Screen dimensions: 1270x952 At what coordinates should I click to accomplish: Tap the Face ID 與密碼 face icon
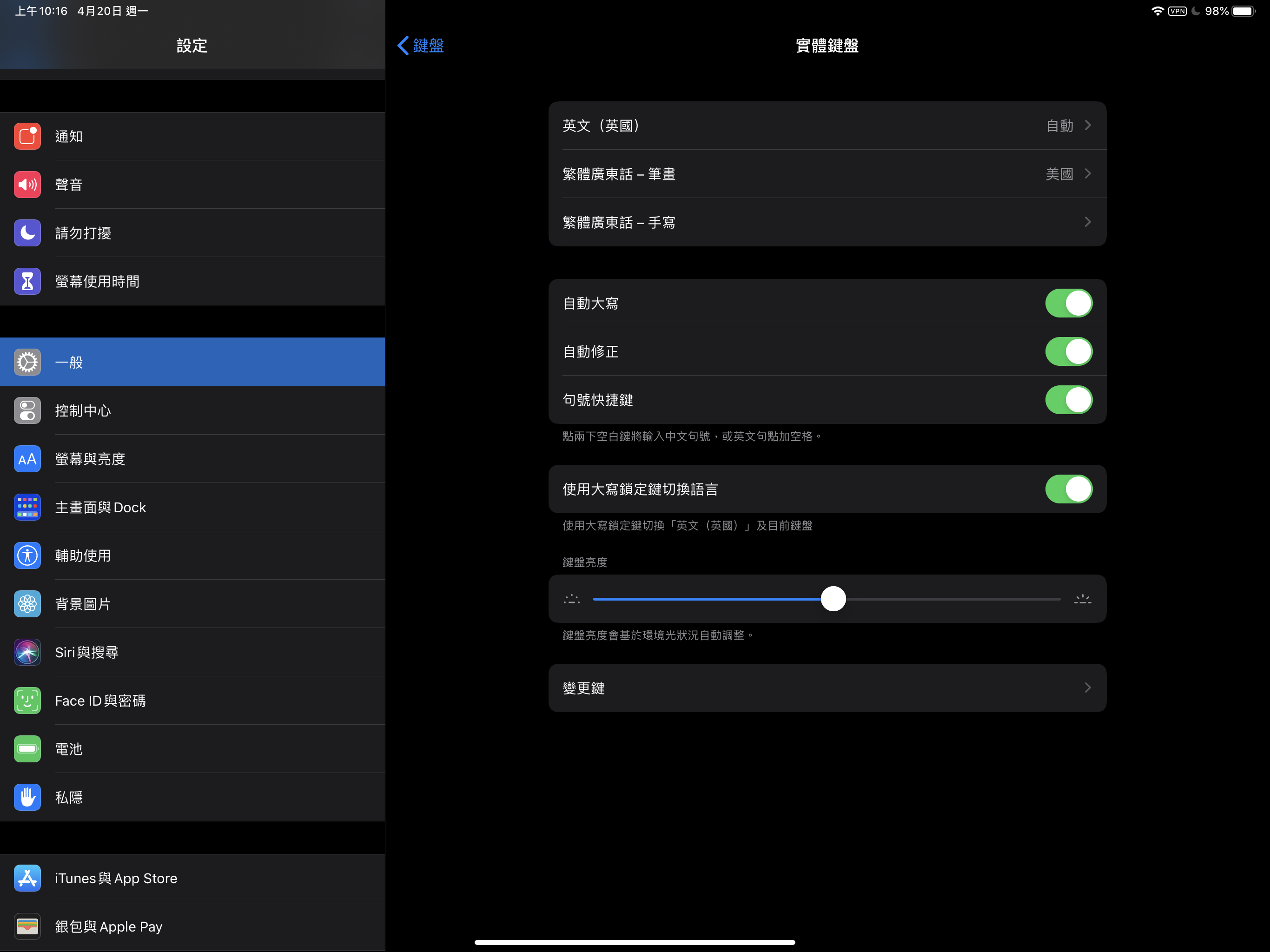(x=27, y=701)
